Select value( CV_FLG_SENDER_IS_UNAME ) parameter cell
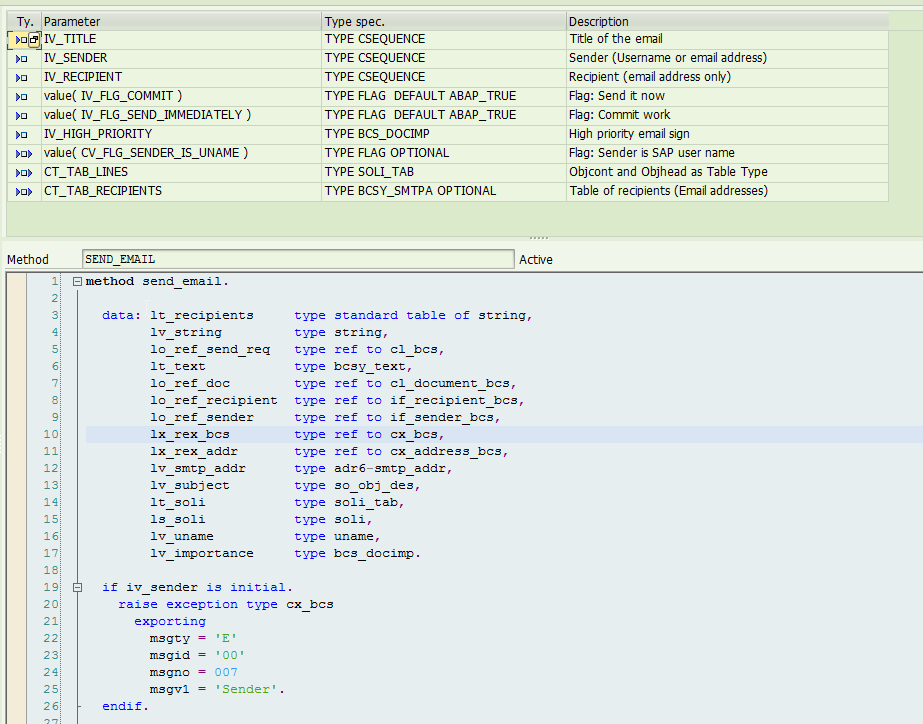 181,153
